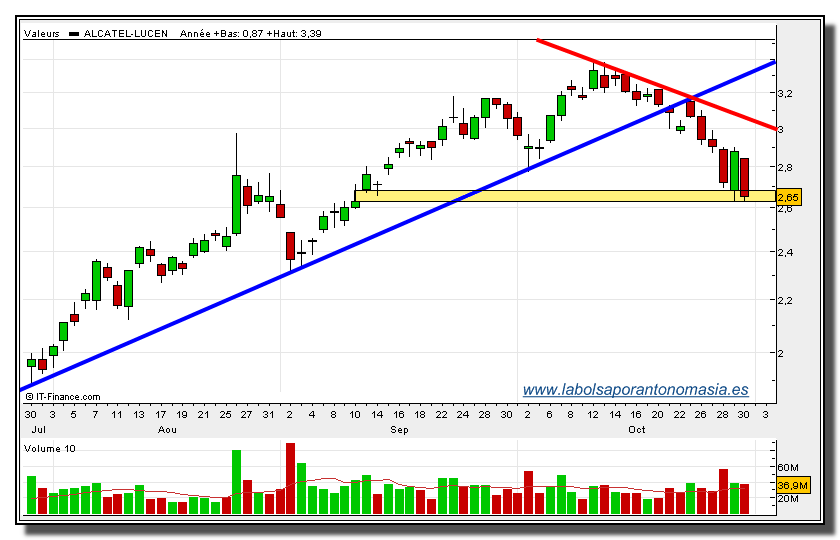Click the tallest red volume bar
The image size is (840, 540).
click(x=290, y=478)
